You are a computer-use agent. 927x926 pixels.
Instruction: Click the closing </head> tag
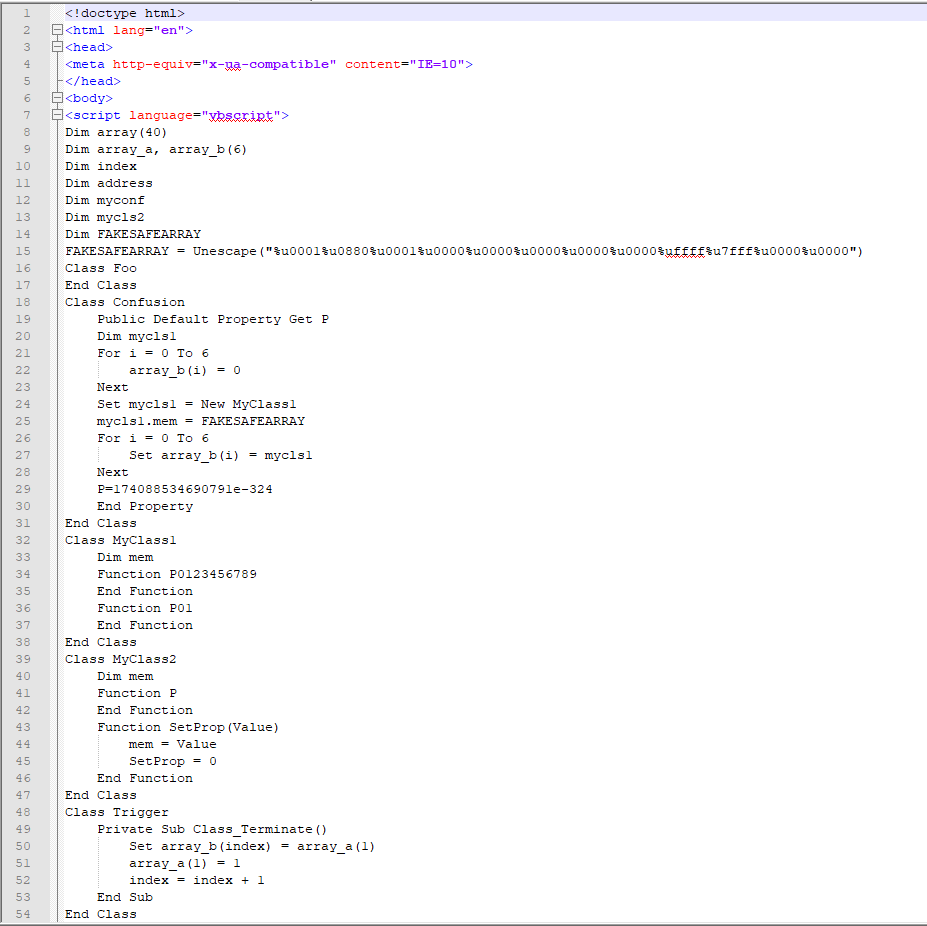coord(93,81)
